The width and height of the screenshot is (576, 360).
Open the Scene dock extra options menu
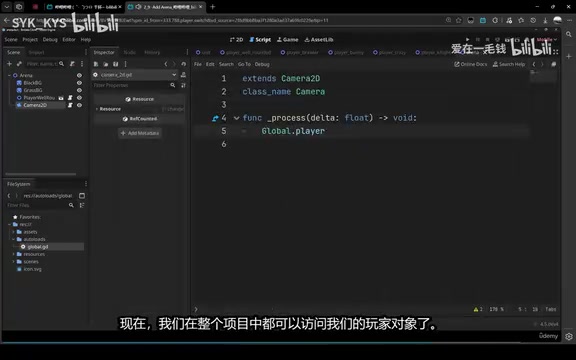tap(82, 64)
